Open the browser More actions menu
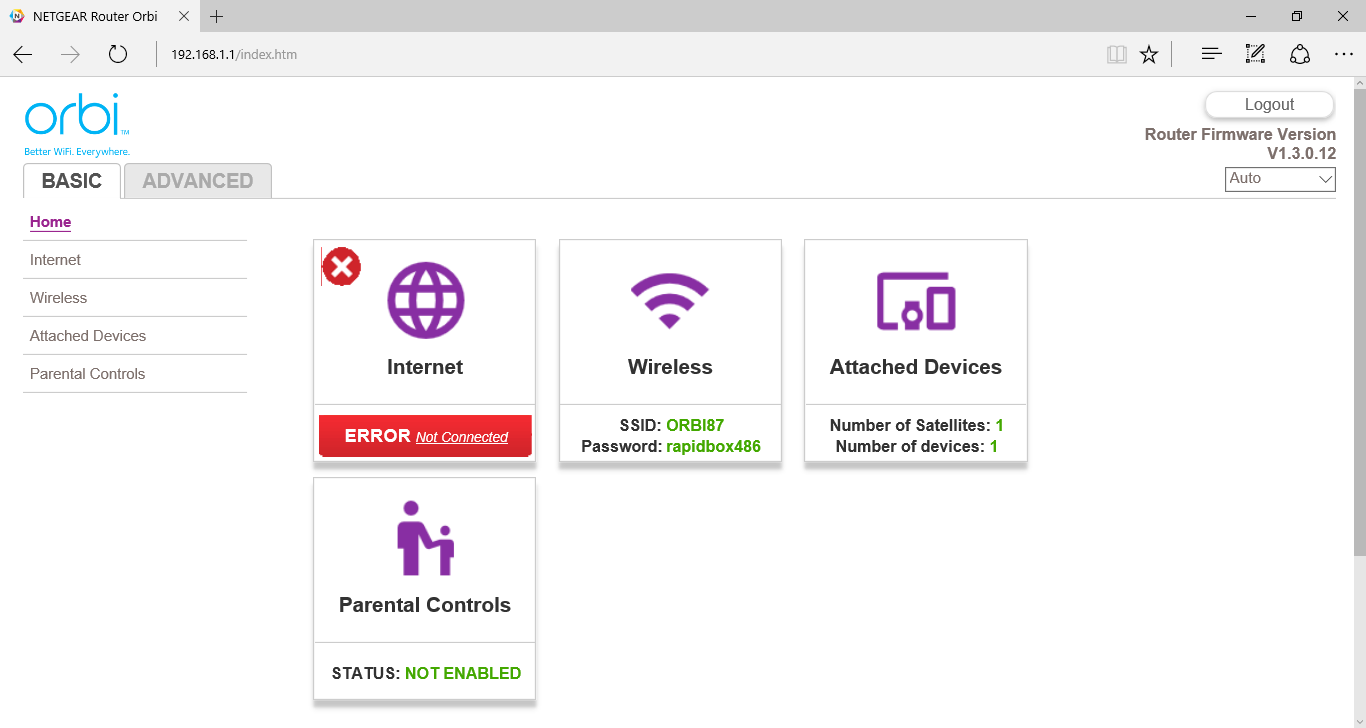 tap(1343, 54)
